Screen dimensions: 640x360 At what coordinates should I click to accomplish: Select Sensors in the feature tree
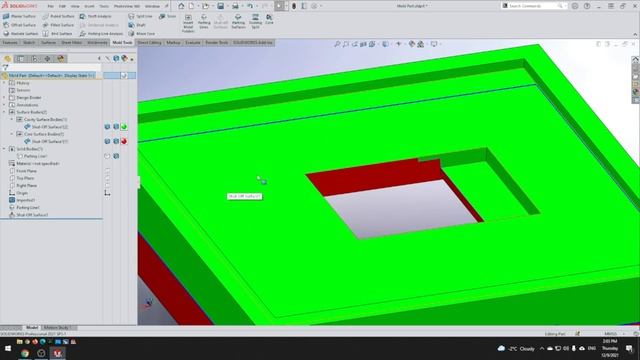(x=23, y=90)
